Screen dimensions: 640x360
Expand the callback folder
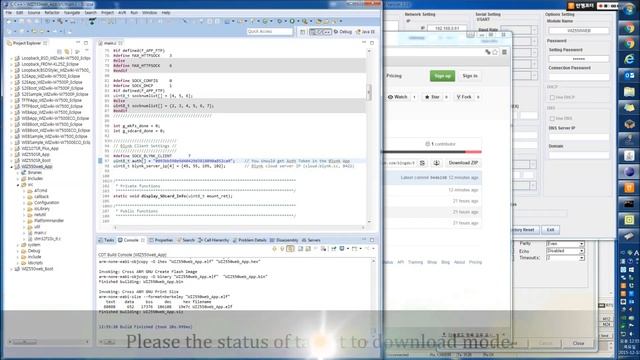click(24, 197)
